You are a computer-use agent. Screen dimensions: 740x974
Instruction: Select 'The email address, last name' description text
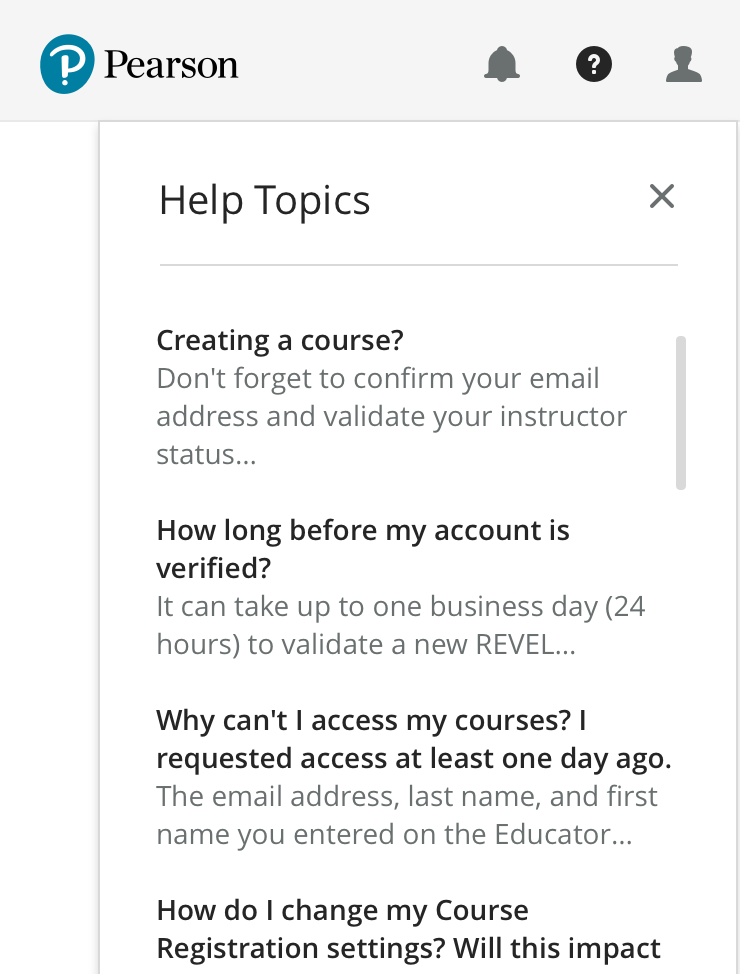[407, 797]
